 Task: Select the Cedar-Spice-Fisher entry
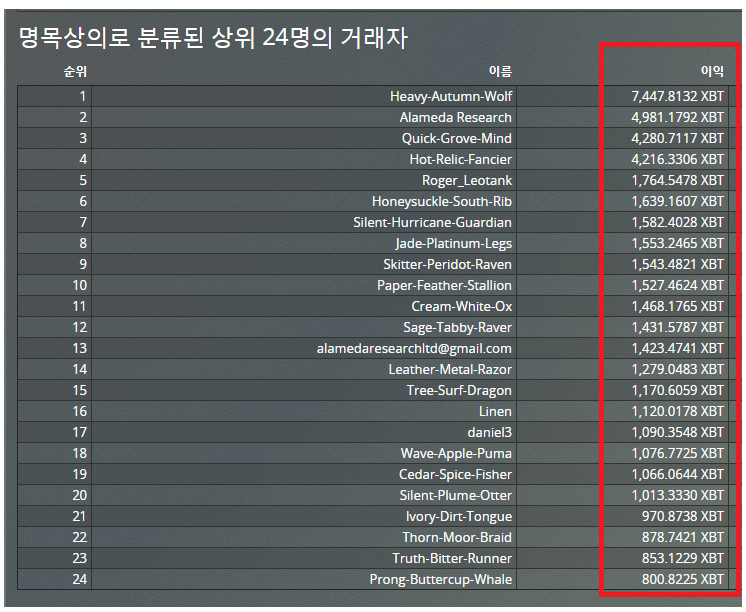pos(455,474)
